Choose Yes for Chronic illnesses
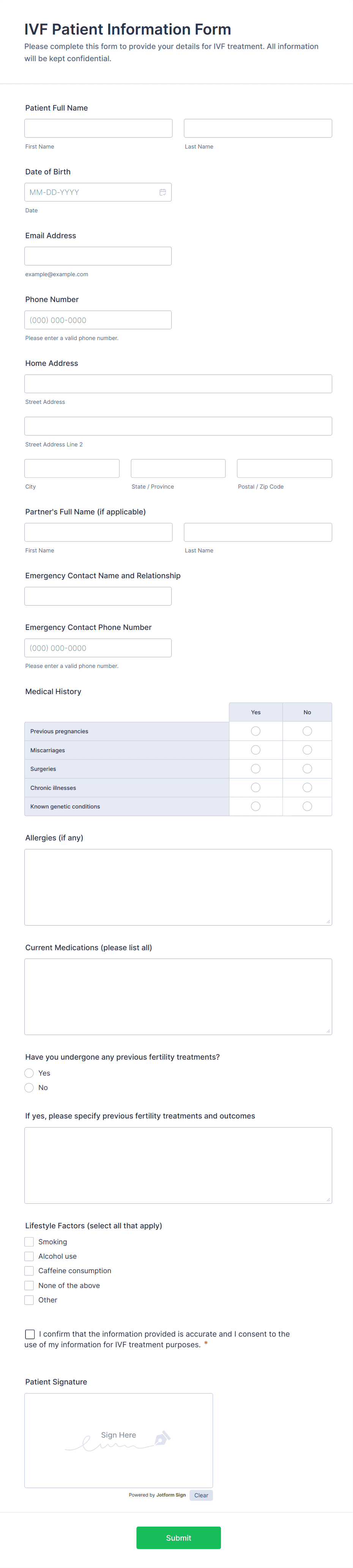 pyautogui.click(x=255, y=788)
